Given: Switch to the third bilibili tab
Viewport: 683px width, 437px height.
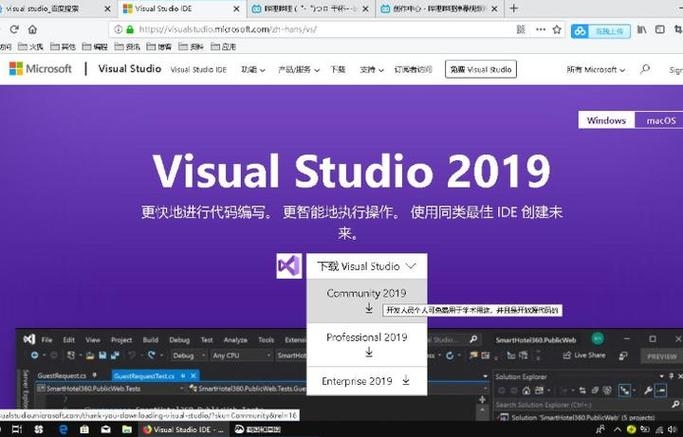Looking at the screenshot, I should coord(311,9).
